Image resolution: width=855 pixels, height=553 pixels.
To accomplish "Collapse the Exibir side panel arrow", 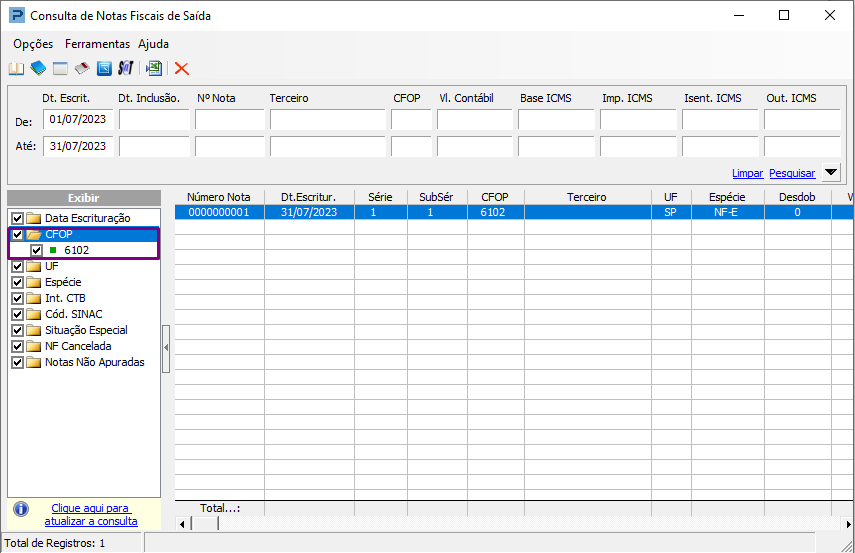I will [166, 348].
